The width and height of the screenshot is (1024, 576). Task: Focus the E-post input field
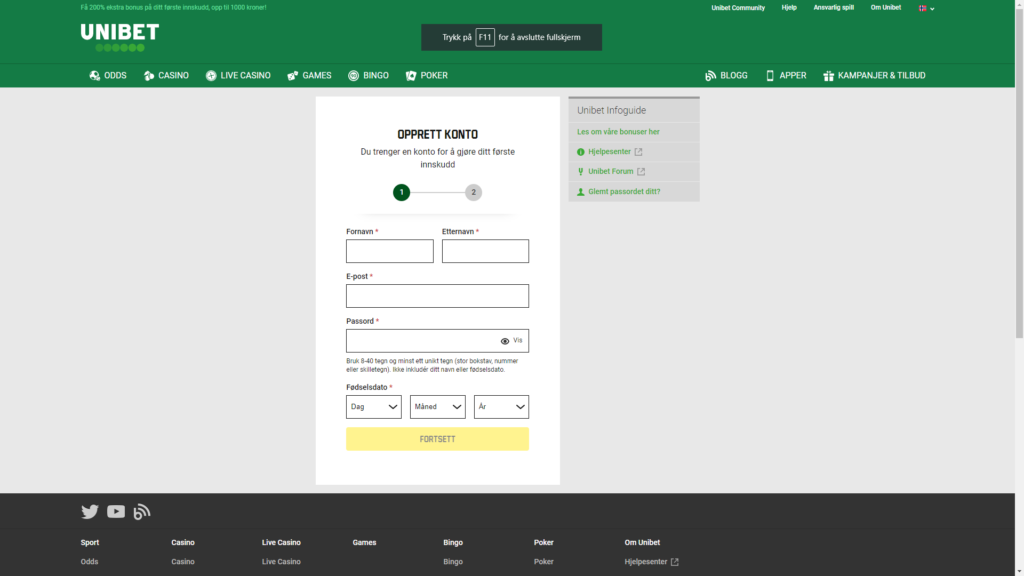438,296
